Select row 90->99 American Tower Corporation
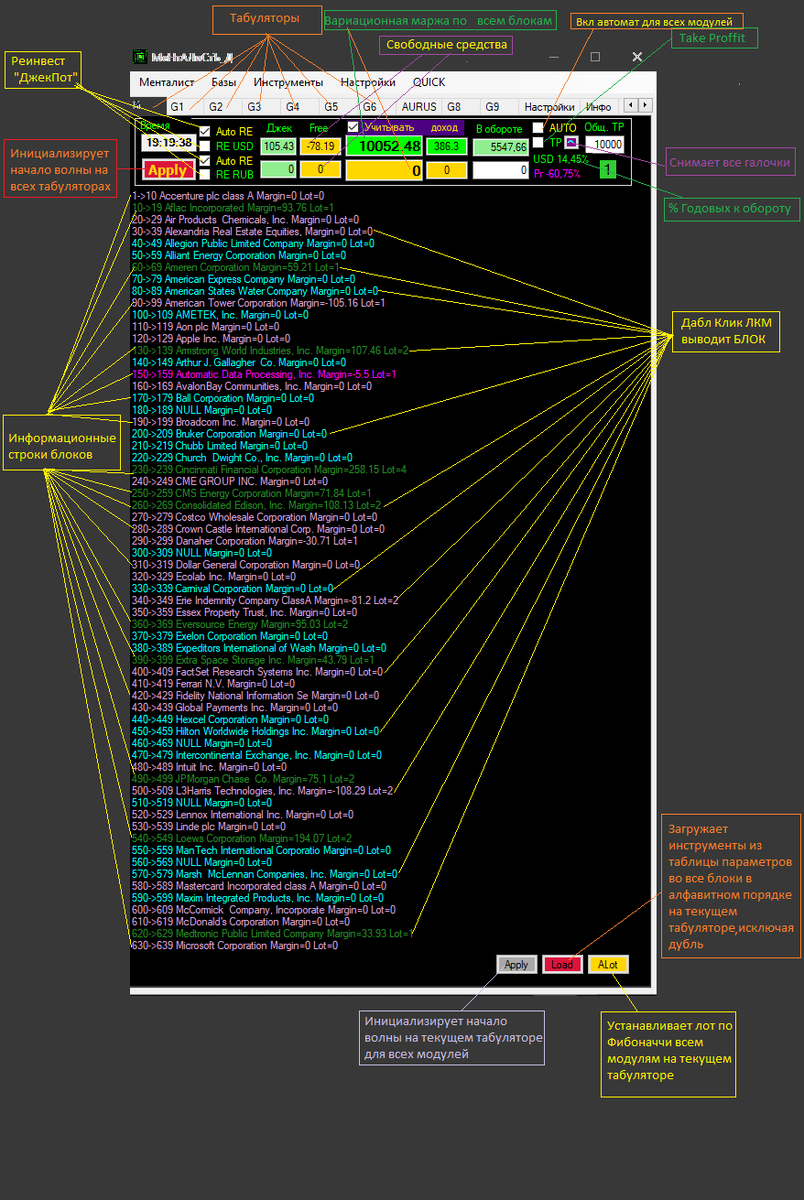Screen dimensions: 804x1200 pos(258,303)
